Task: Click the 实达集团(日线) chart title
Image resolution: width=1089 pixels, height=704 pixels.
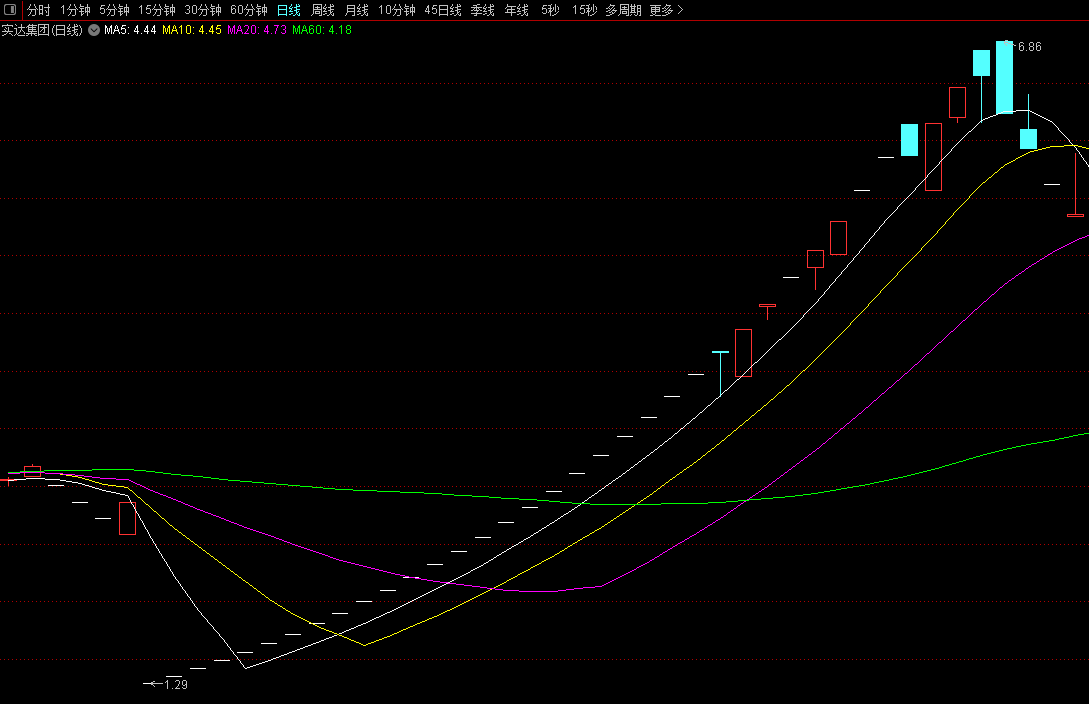Action: click(42, 30)
